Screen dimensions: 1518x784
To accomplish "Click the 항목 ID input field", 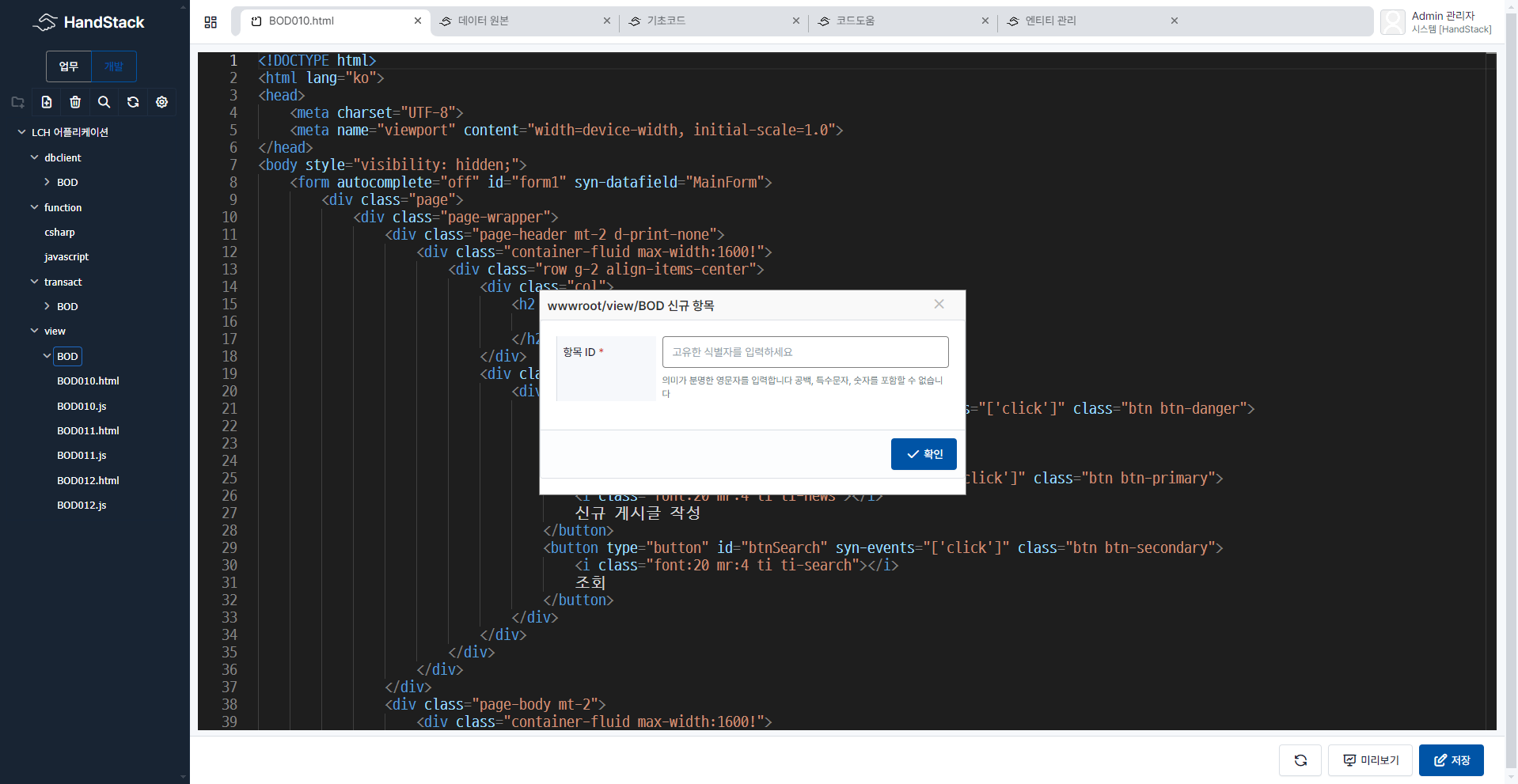I will pos(805,352).
